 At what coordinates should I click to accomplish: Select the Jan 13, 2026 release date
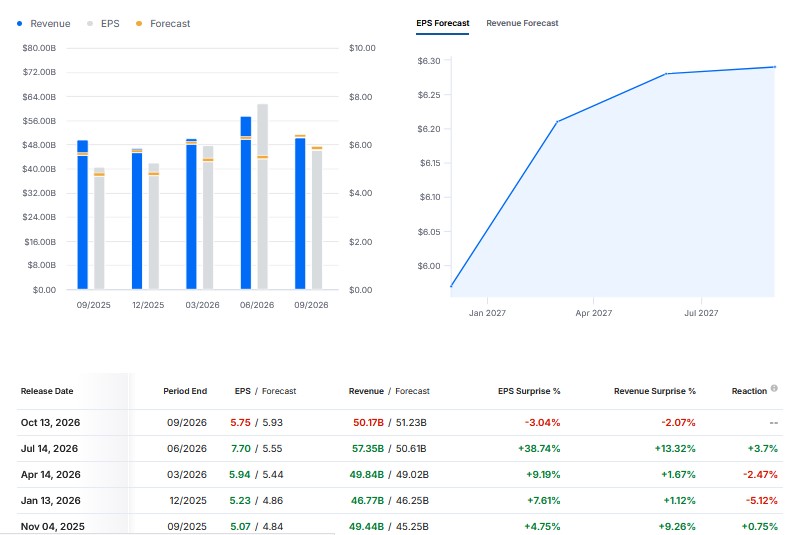pos(51,501)
